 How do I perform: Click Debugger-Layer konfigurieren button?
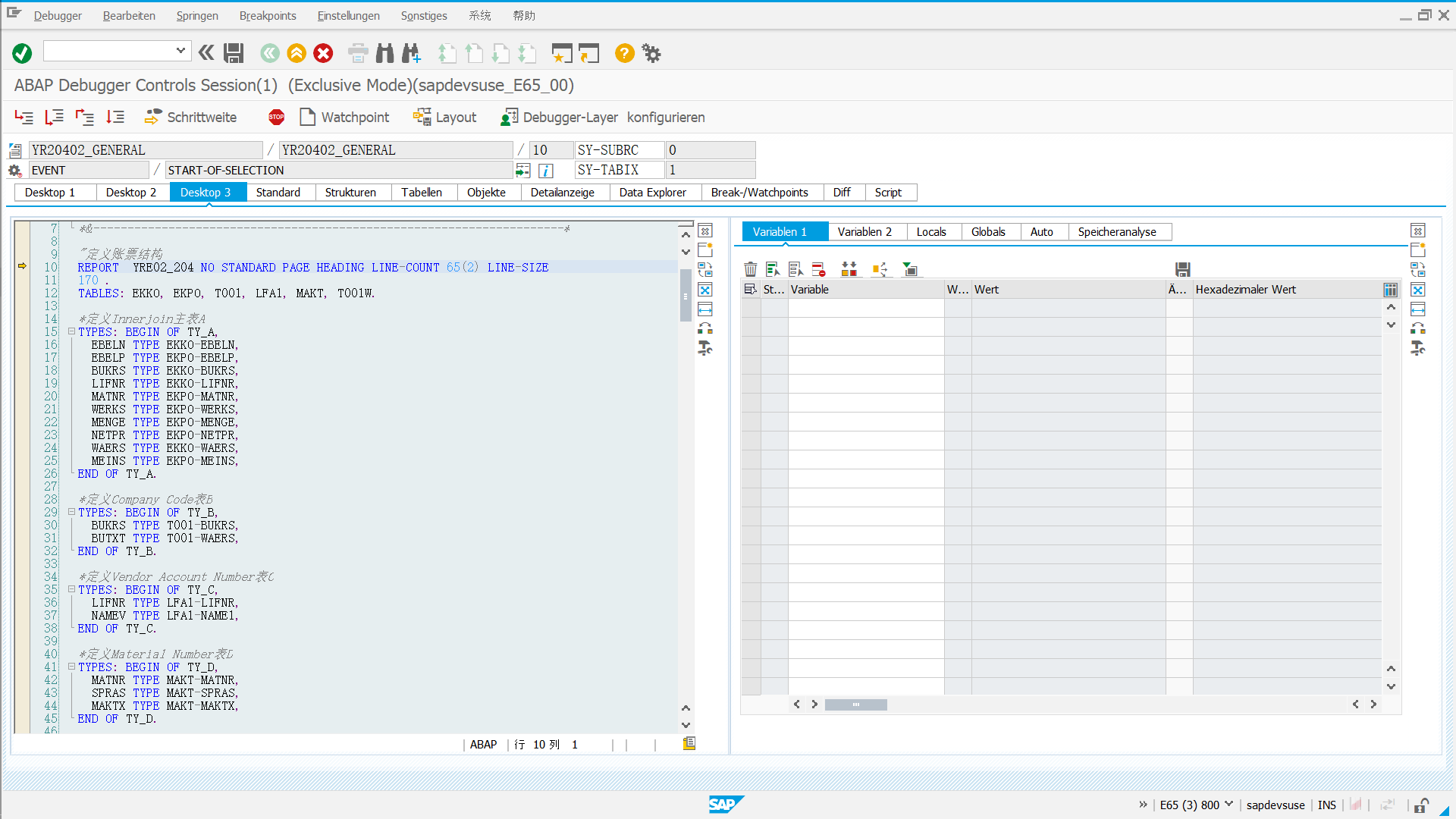click(x=604, y=117)
